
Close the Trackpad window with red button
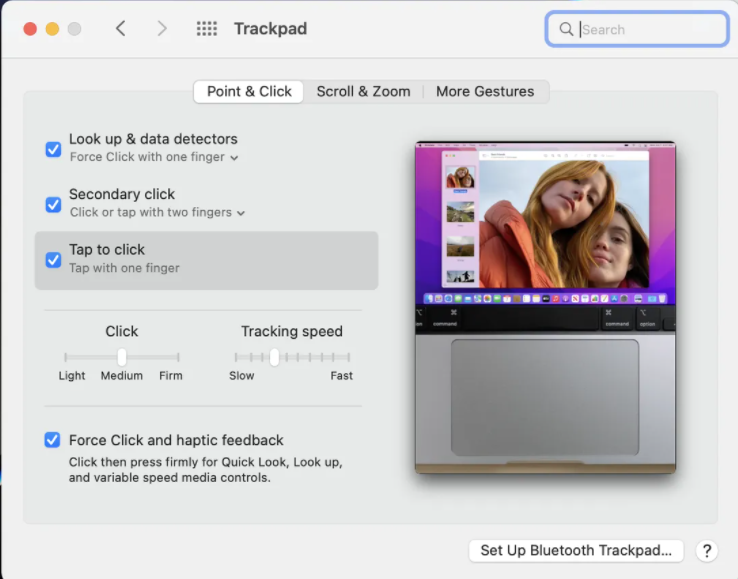click(x=30, y=29)
